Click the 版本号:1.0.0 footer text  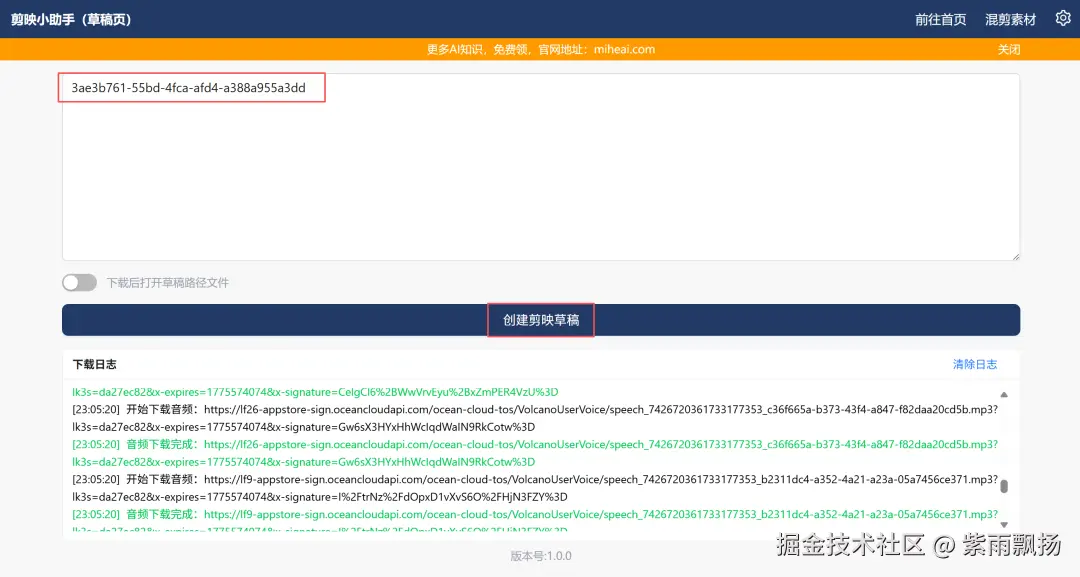click(541, 556)
